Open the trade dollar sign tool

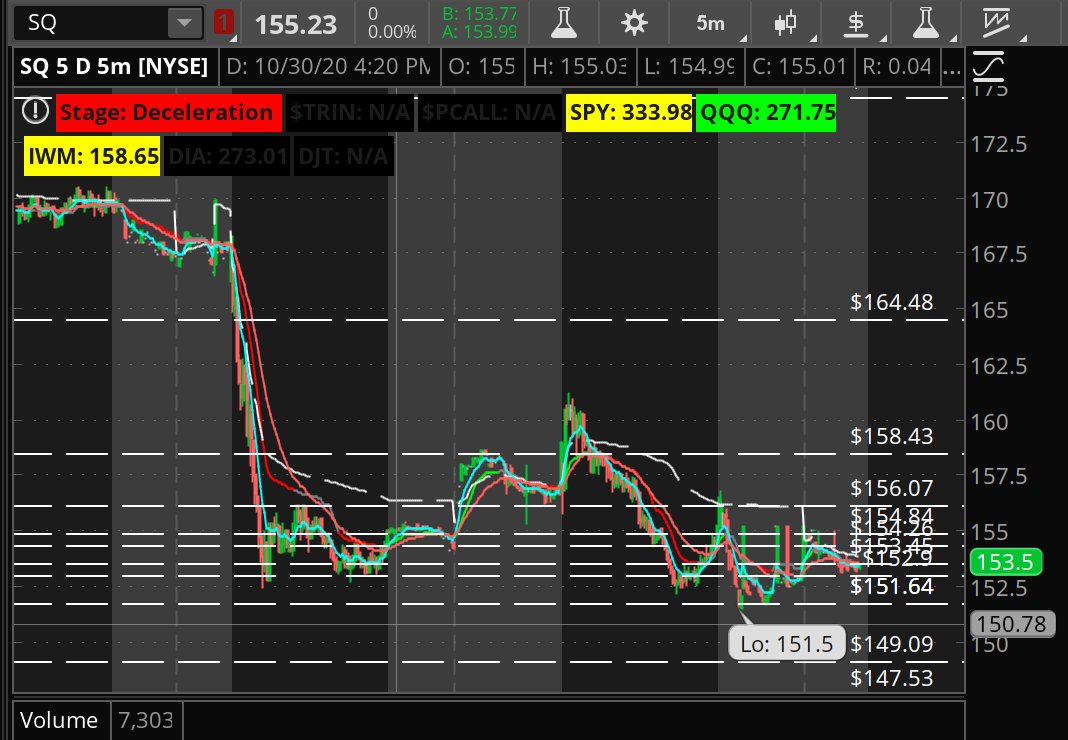click(856, 23)
